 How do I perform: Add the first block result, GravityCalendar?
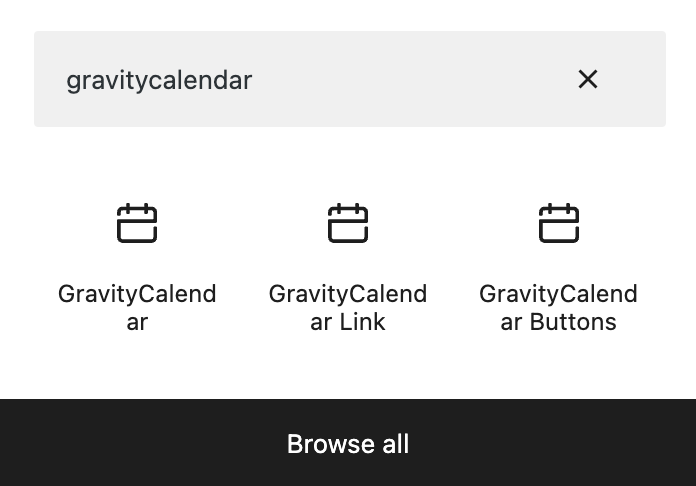tap(137, 265)
